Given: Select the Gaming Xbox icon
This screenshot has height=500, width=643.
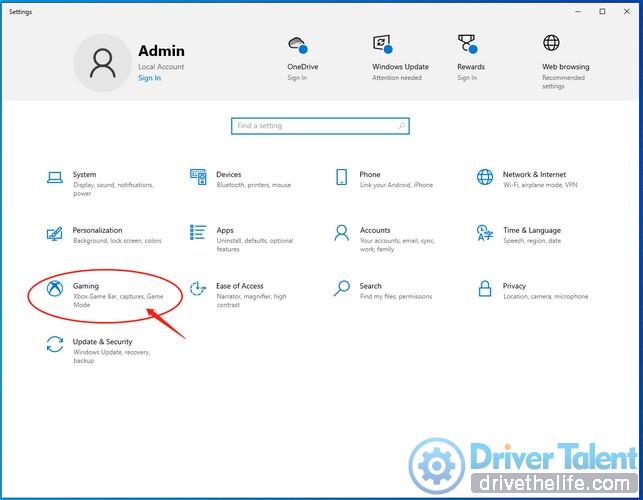Looking at the screenshot, I should pos(55,288).
